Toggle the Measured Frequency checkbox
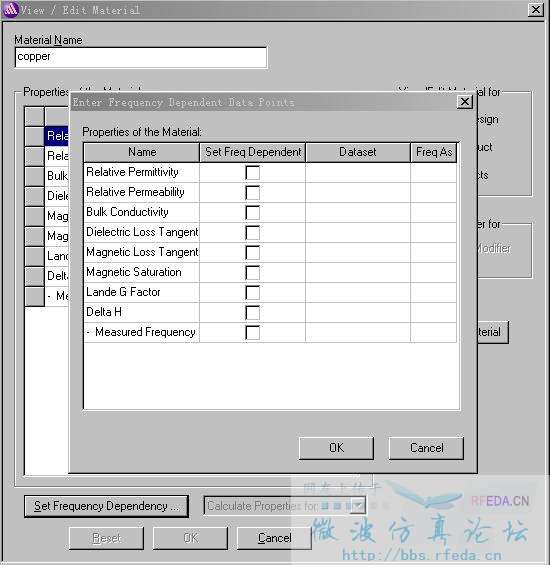 (x=252, y=332)
